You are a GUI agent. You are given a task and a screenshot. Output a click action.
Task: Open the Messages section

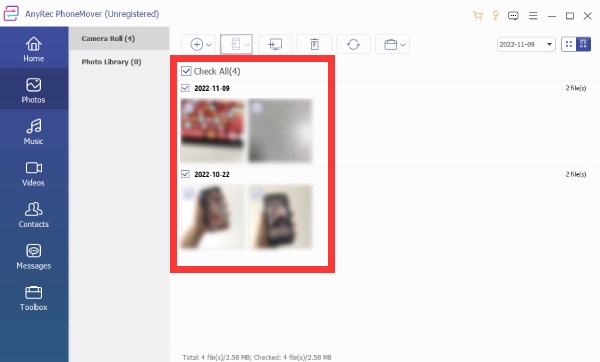pyautogui.click(x=34, y=256)
